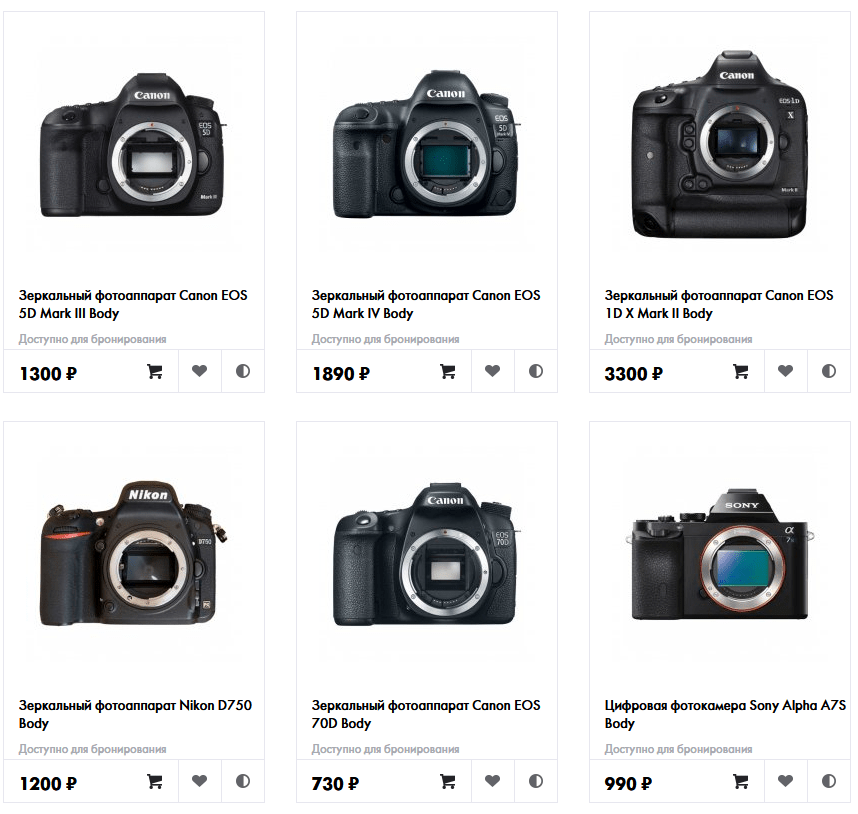Click the Canon EOS 70D product photo
Image resolution: width=858 pixels, height=814 pixels.
[x=426, y=554]
